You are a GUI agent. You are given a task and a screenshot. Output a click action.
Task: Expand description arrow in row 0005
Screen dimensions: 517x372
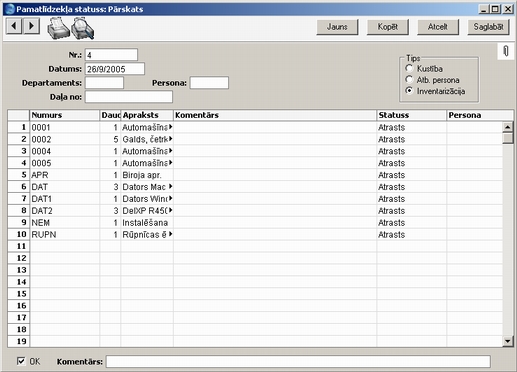(x=170, y=163)
